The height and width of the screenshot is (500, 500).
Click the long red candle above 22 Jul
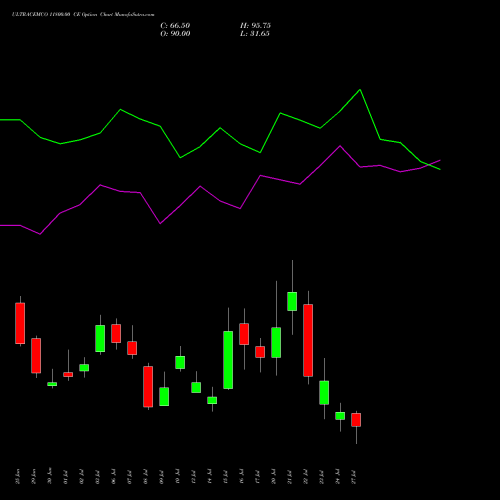click(308, 340)
